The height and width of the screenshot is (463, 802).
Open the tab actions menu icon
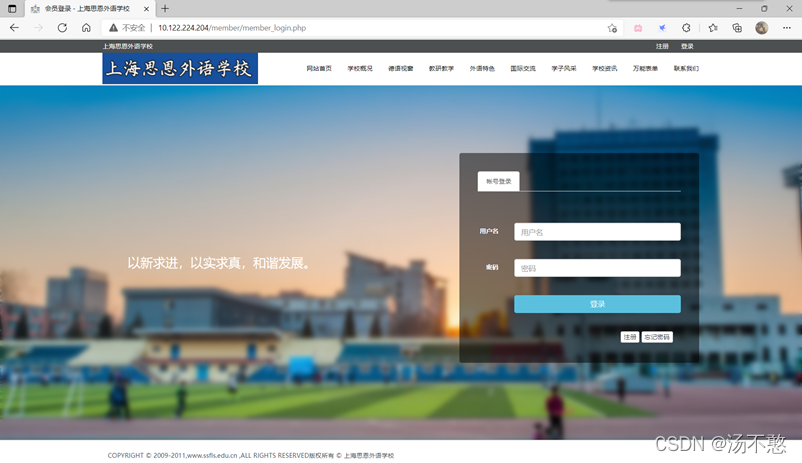point(12,9)
